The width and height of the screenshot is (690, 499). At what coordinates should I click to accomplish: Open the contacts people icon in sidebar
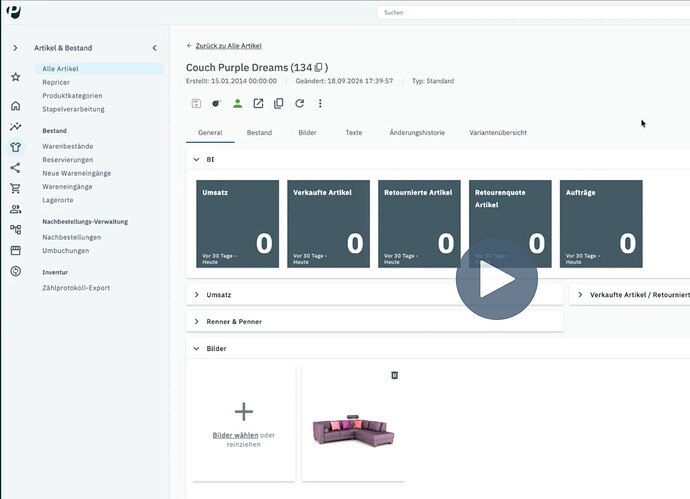(15, 209)
